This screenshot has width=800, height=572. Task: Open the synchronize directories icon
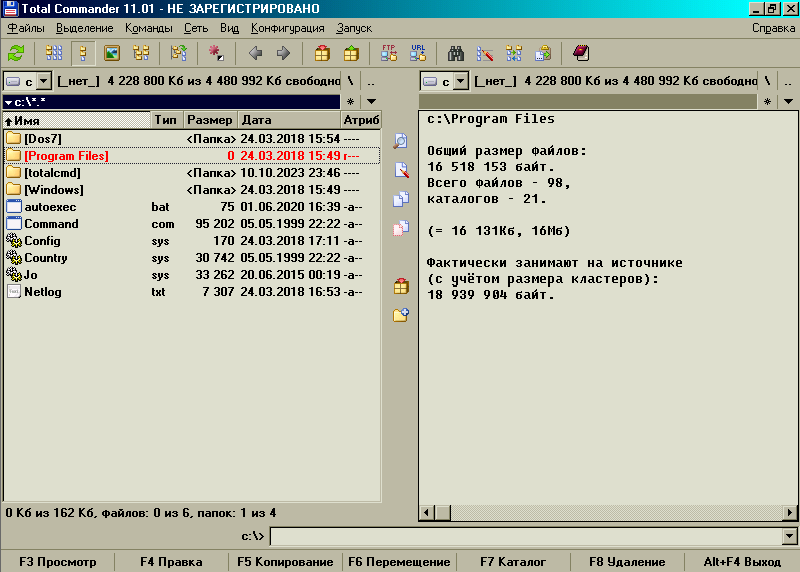[x=514, y=53]
